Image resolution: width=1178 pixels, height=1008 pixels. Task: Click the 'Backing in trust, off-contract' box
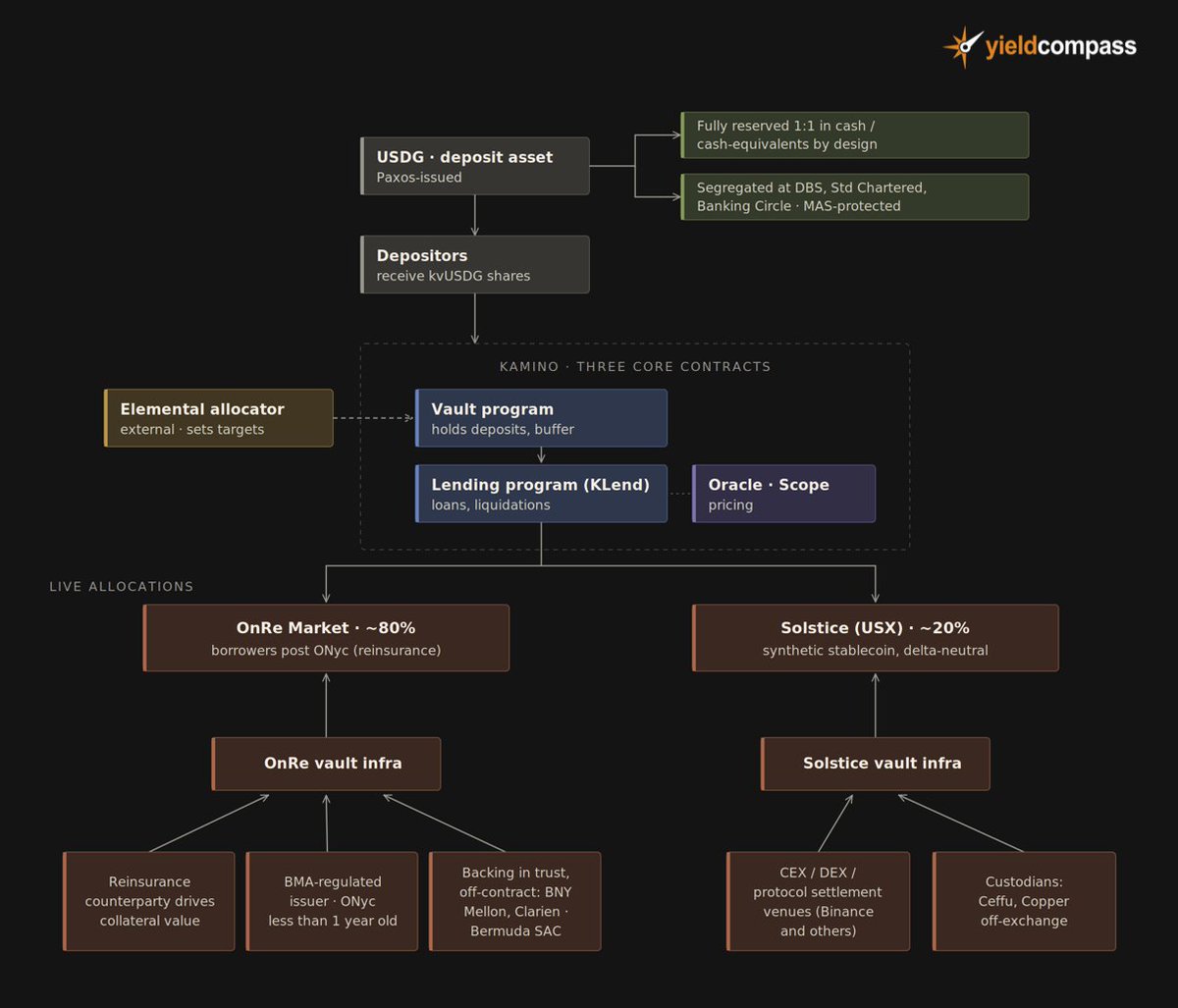(514, 901)
